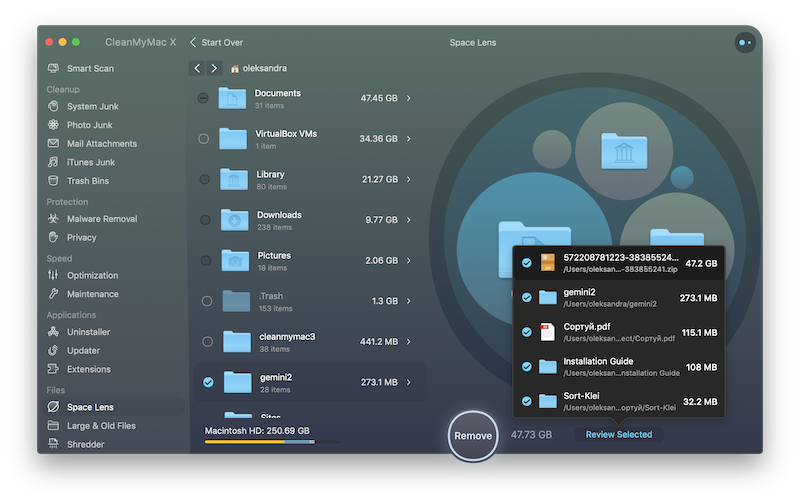This screenshot has height=503, width=800.
Task: Click the 47.73 GB selected total
Action: (x=531, y=435)
